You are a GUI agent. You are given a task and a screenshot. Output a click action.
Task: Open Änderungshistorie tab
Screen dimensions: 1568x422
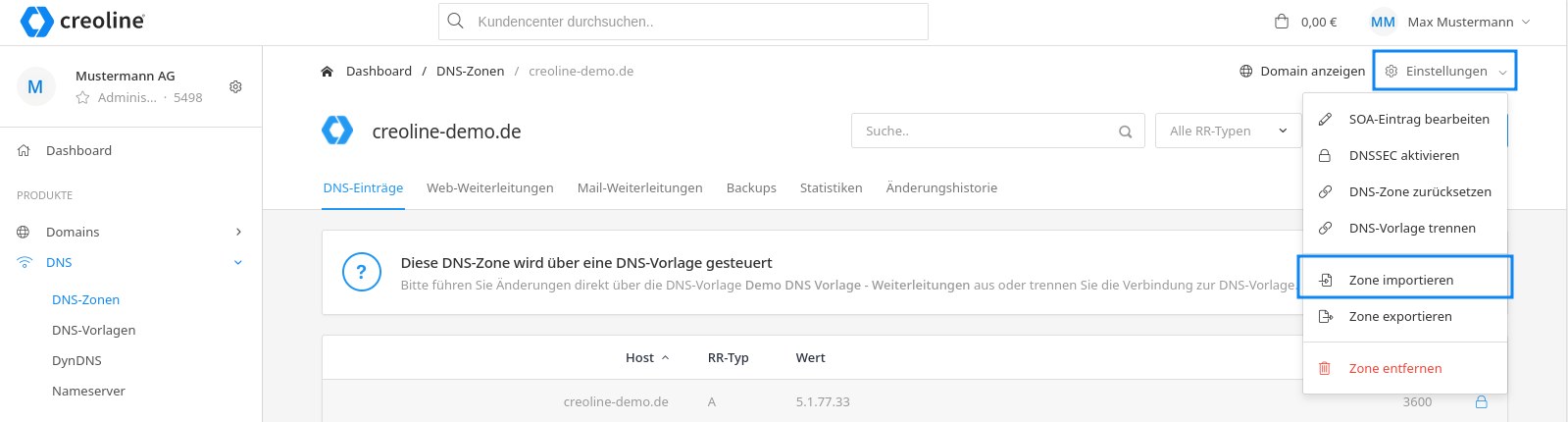[941, 187]
